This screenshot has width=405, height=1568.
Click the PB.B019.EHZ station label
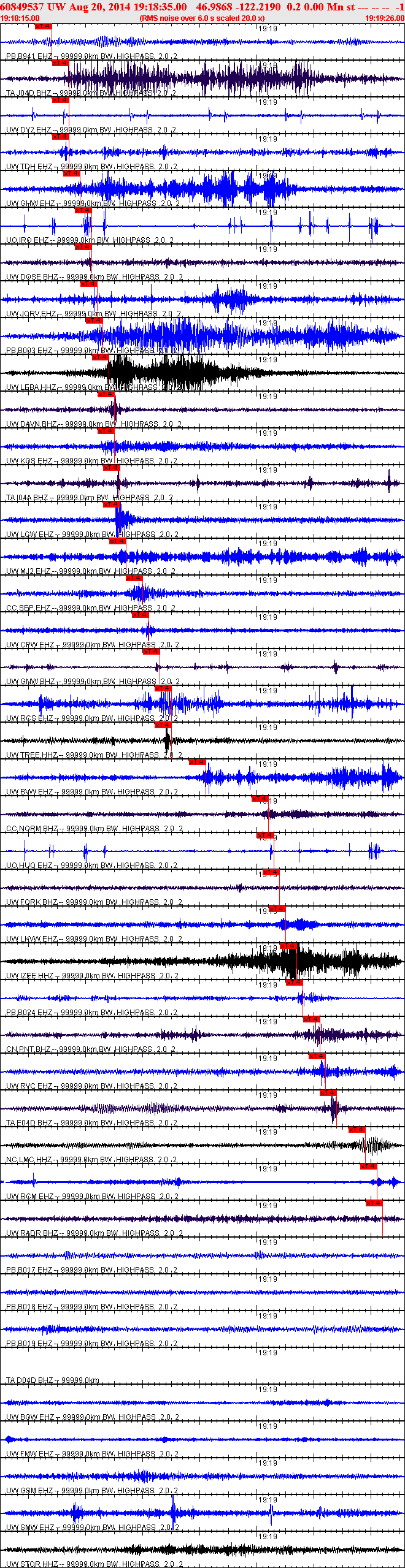(29, 1344)
